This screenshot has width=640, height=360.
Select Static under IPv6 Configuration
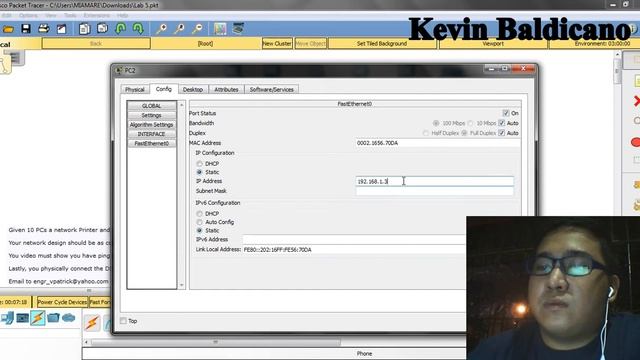tap(200, 231)
